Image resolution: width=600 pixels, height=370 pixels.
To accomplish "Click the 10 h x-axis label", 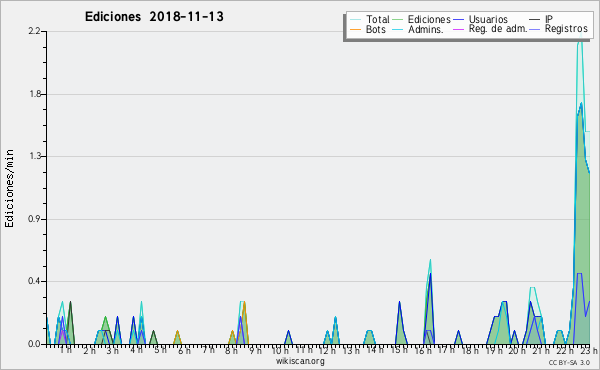I will [x=280, y=350].
